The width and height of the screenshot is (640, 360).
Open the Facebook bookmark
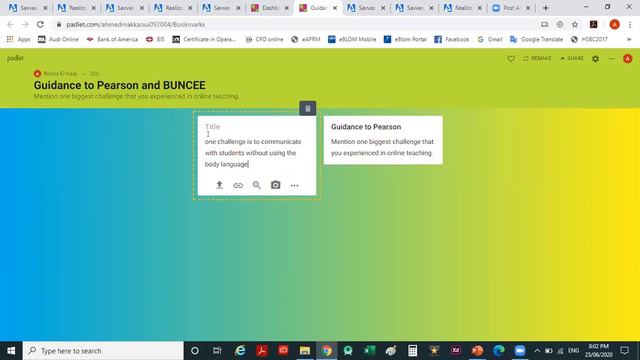click(451, 39)
